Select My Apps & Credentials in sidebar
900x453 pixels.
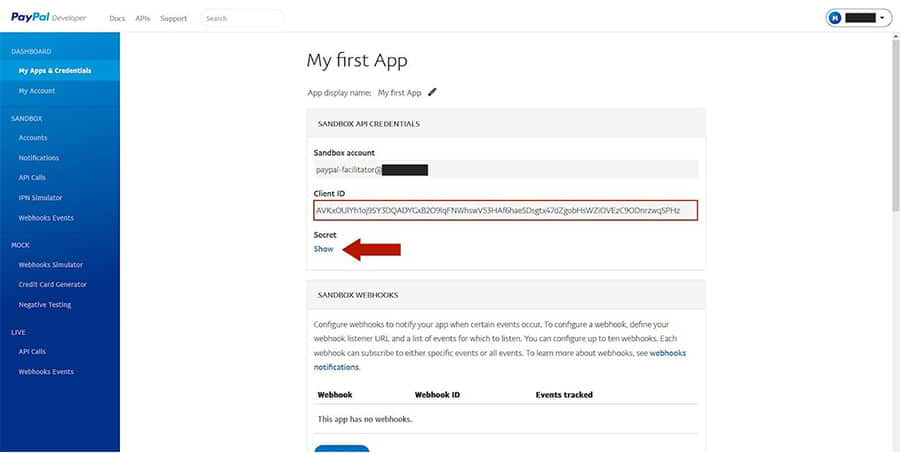55,71
